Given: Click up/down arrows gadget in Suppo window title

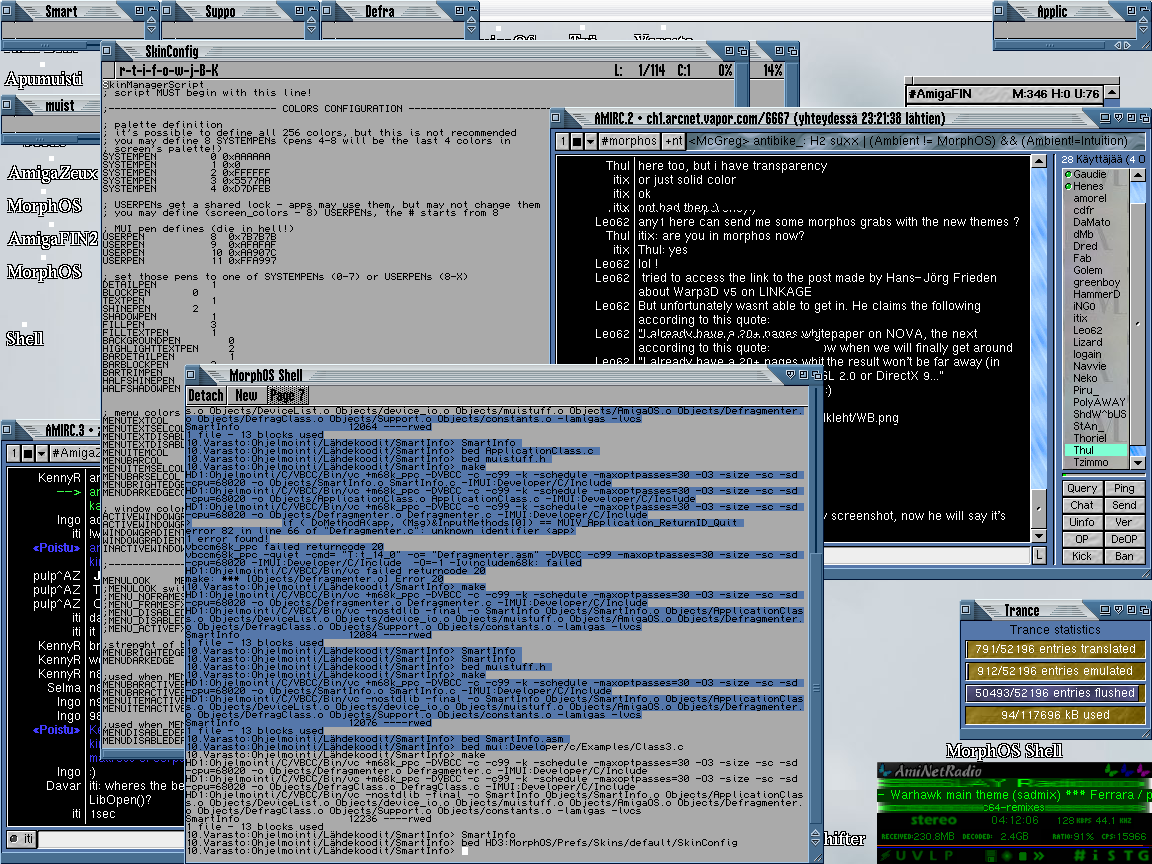Looking at the screenshot, I should click(x=311, y=27).
